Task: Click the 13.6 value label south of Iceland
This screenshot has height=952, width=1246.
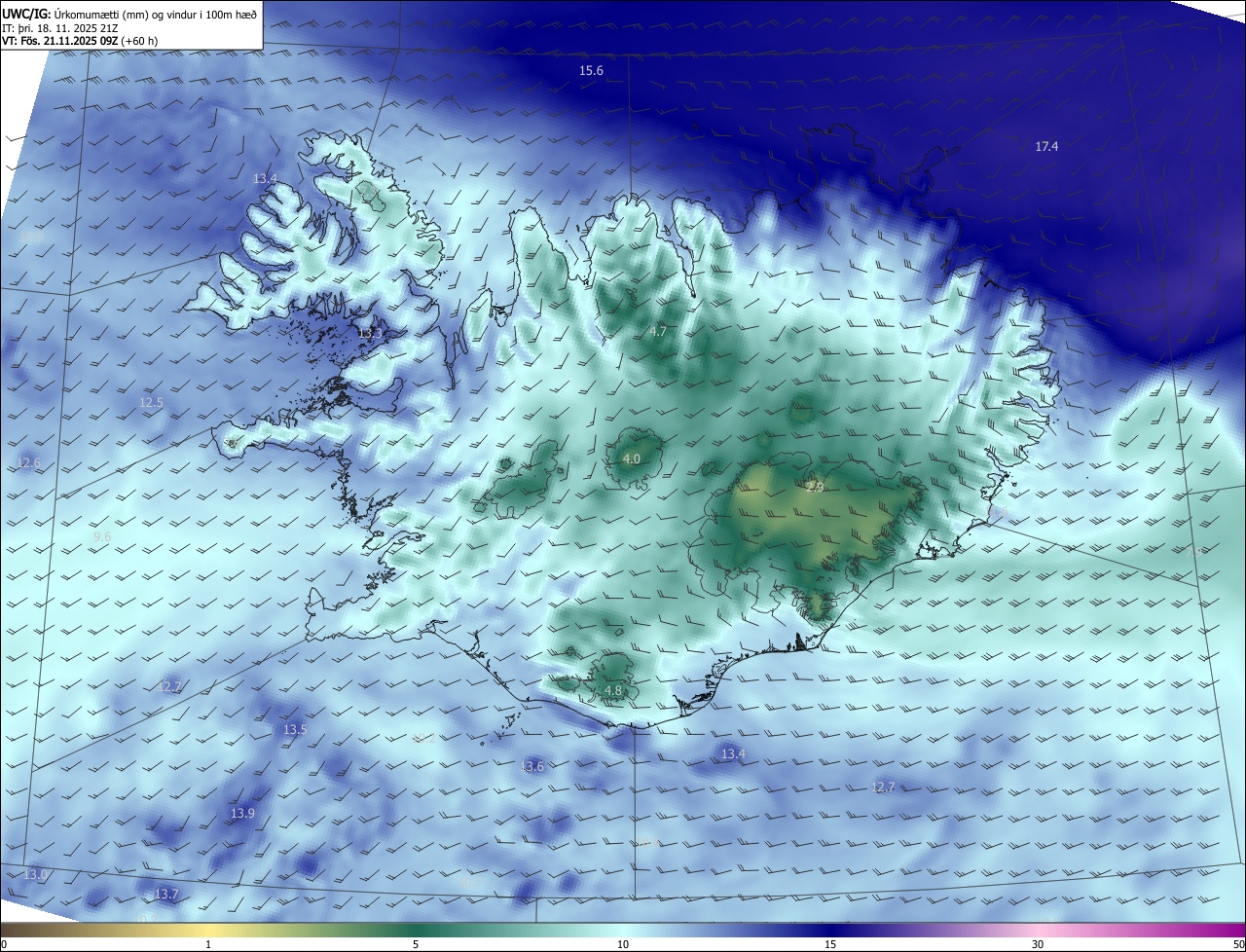Action: coord(531,766)
